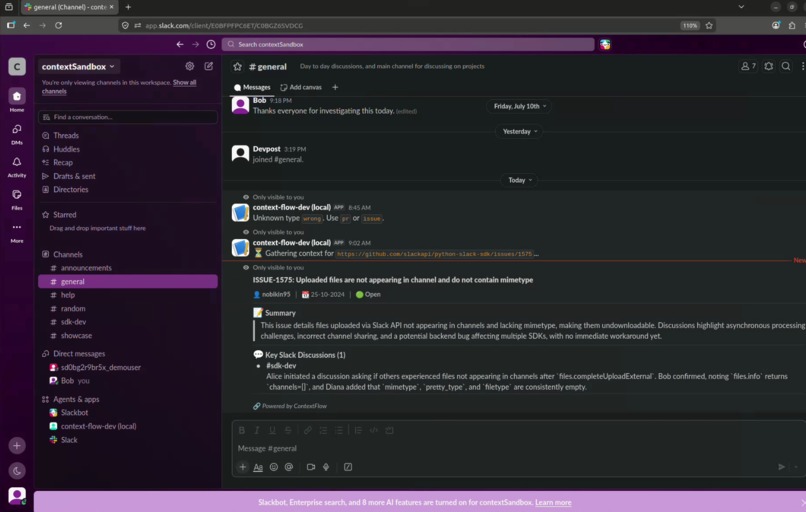Image resolution: width=806 pixels, height=512 pixels.
Task: Toggle strikethrough formatting in composer
Action: 288,430
